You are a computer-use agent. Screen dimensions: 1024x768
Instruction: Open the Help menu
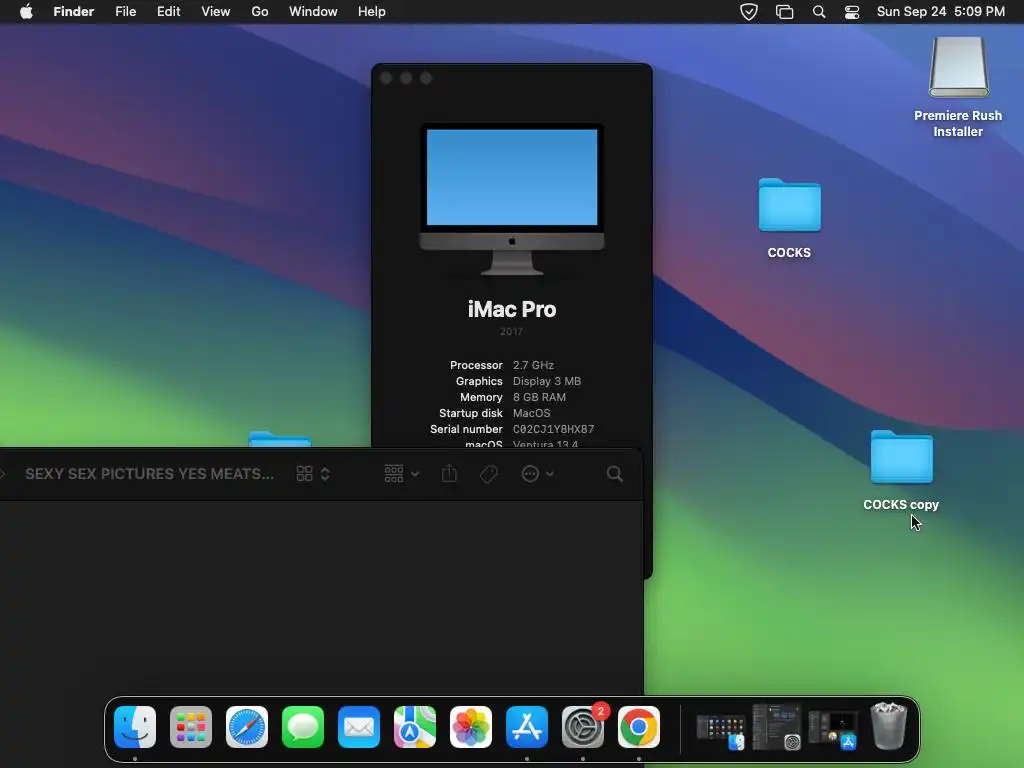pyautogui.click(x=372, y=12)
